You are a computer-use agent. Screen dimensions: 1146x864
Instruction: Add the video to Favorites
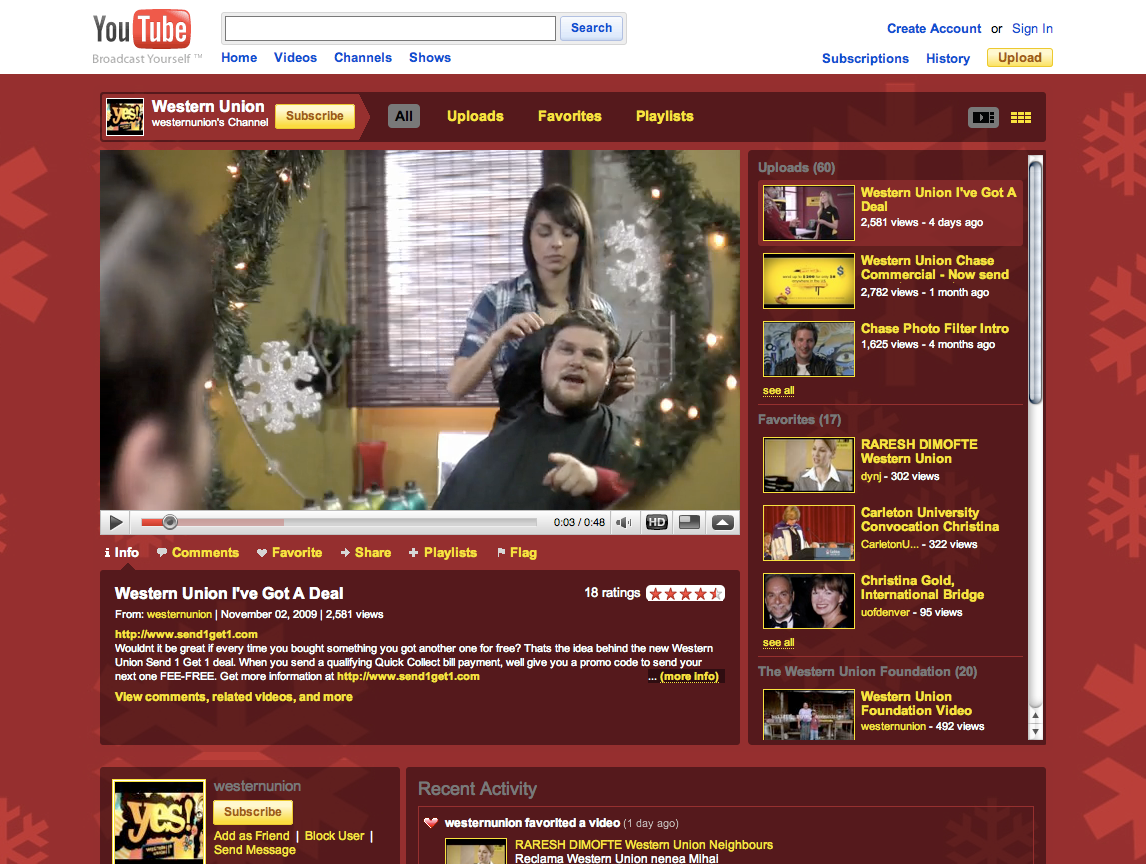click(289, 553)
